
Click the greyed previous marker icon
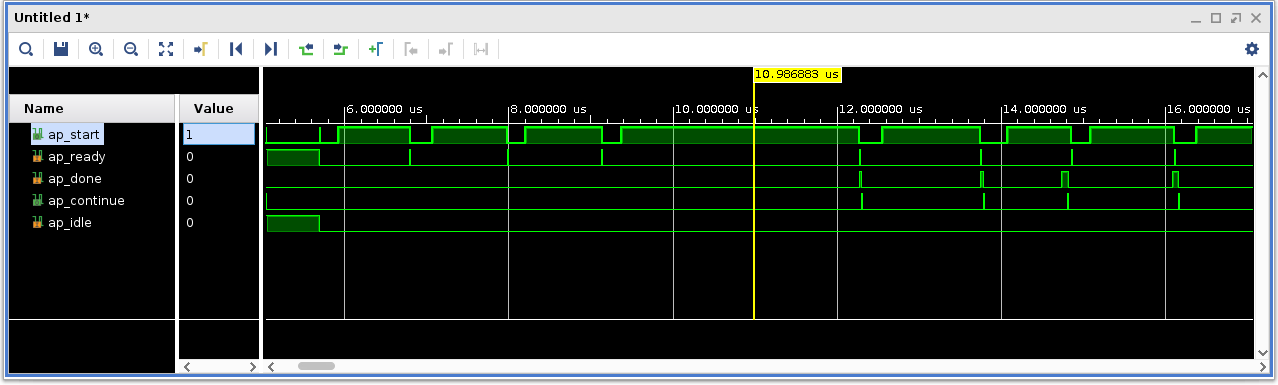[411, 48]
